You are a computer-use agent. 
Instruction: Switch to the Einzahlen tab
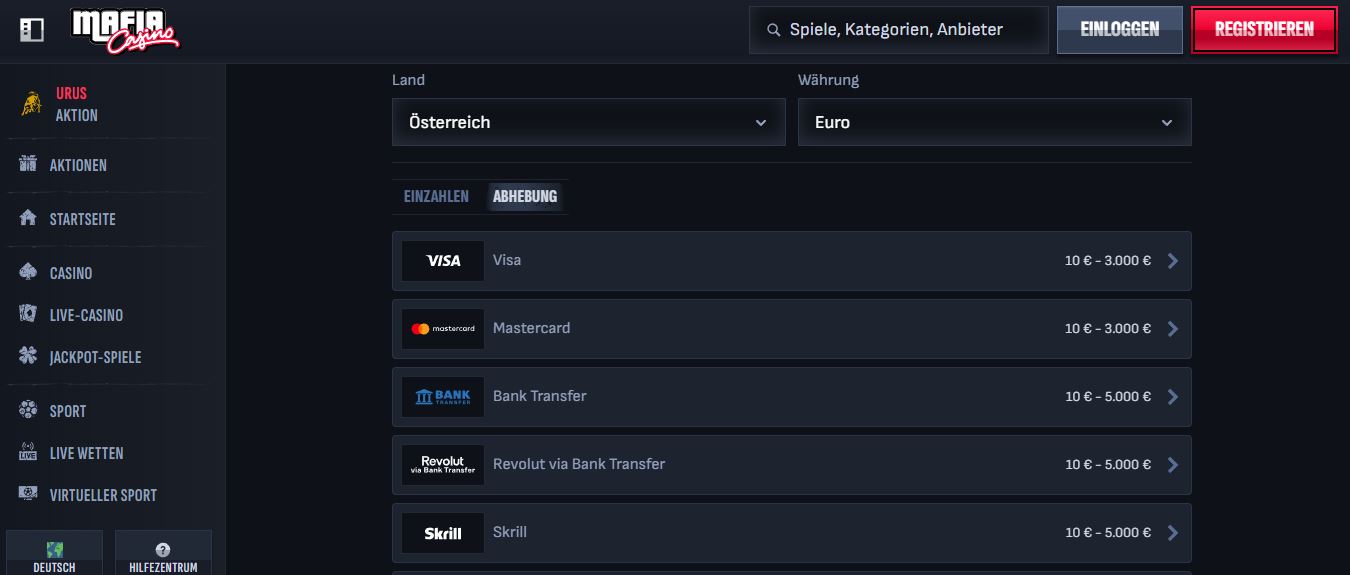(x=436, y=196)
